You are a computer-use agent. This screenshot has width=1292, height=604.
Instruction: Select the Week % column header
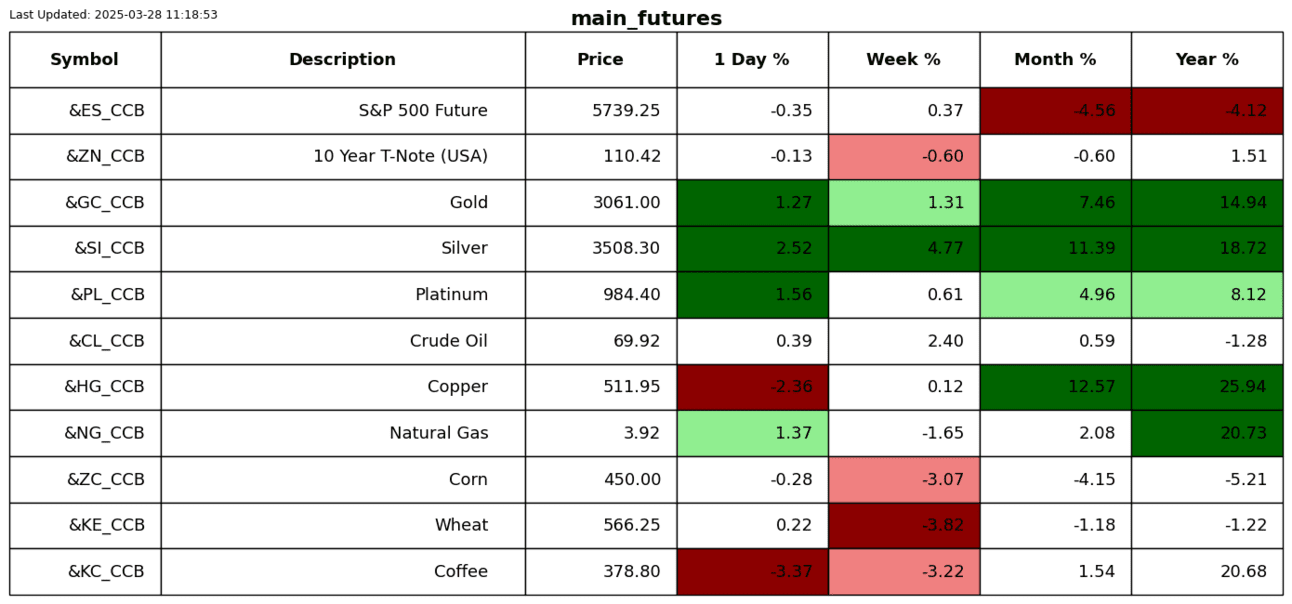(x=903, y=60)
